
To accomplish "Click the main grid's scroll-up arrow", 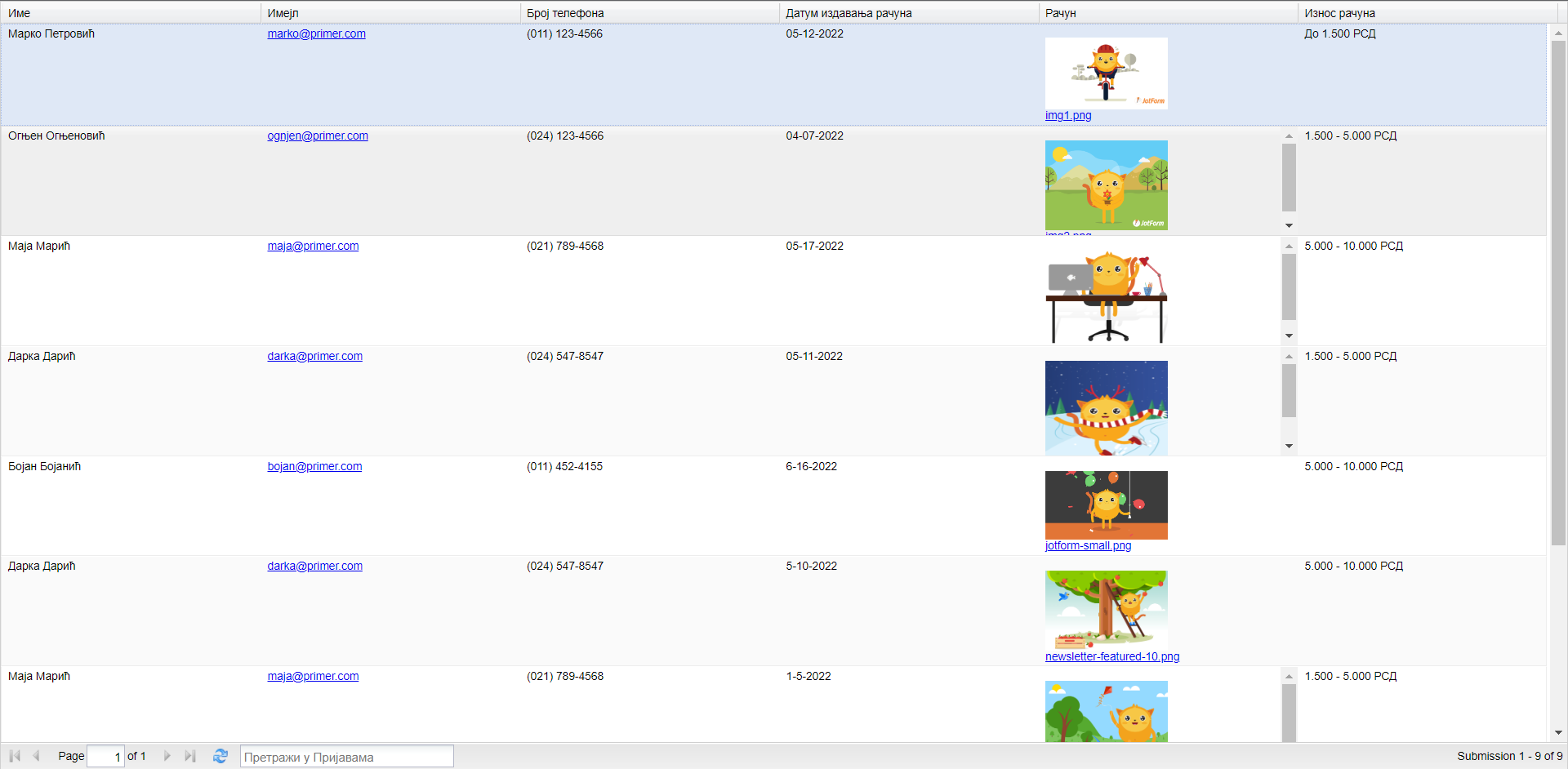I will (x=1558, y=33).
